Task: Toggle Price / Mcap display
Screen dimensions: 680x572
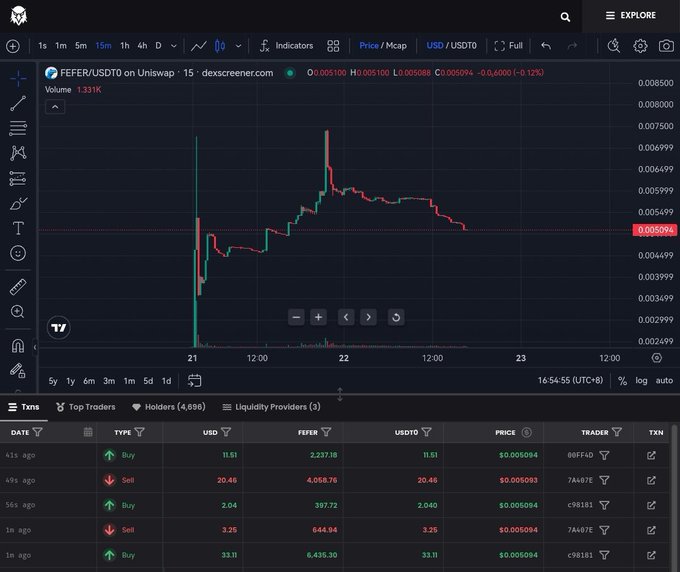Action: [x=383, y=46]
